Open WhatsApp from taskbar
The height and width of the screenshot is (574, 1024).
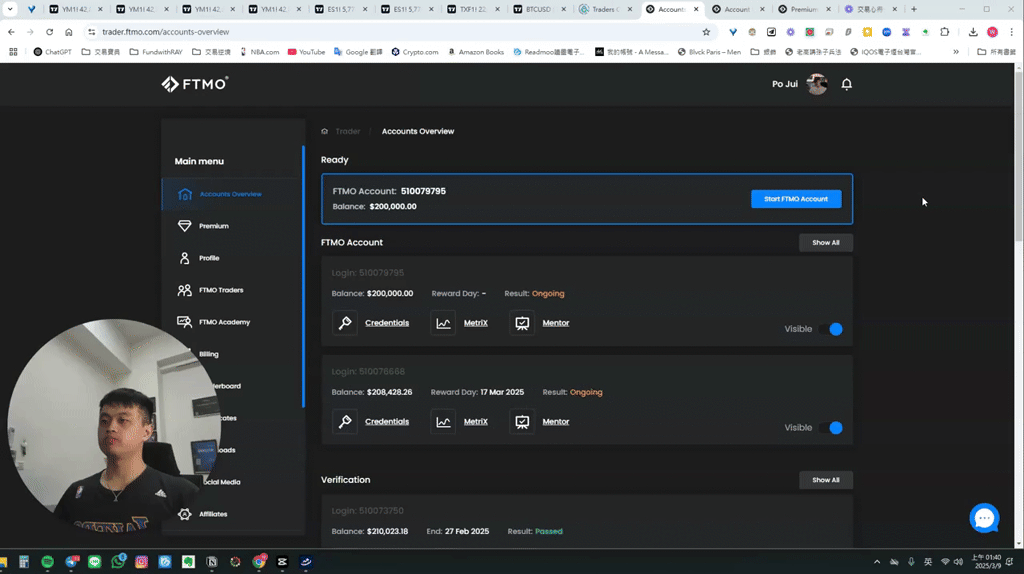tap(118, 562)
